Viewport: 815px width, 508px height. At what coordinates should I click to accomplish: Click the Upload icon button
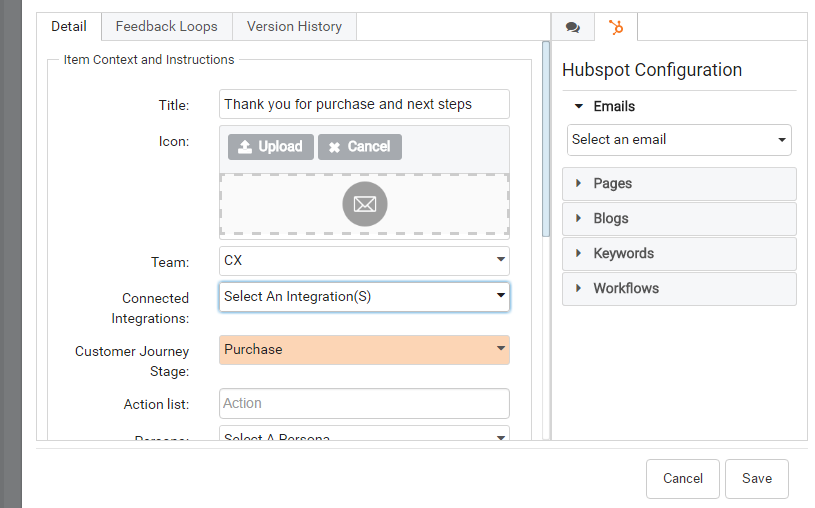[271, 147]
